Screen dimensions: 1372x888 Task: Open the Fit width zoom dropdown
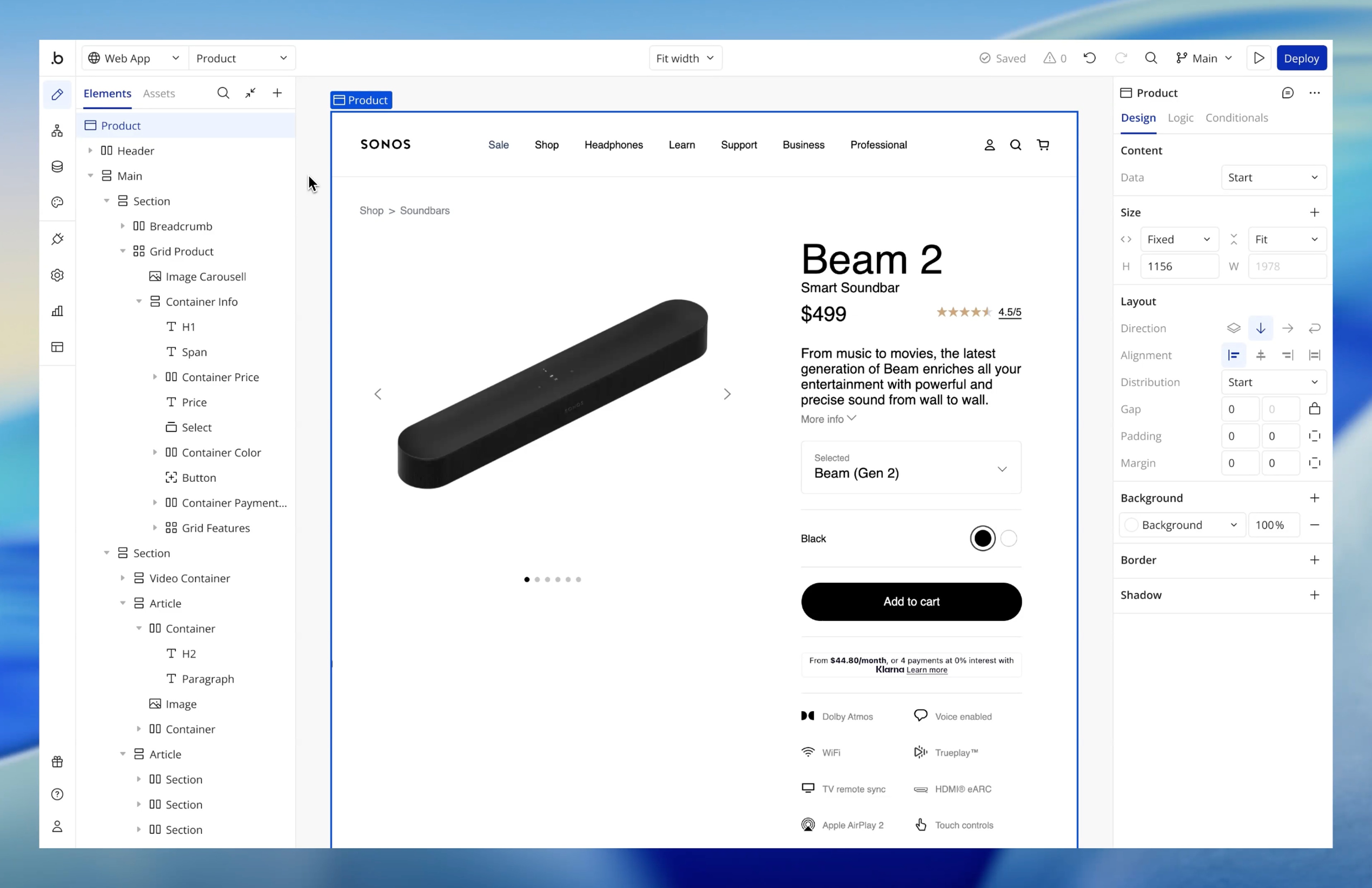pos(685,58)
